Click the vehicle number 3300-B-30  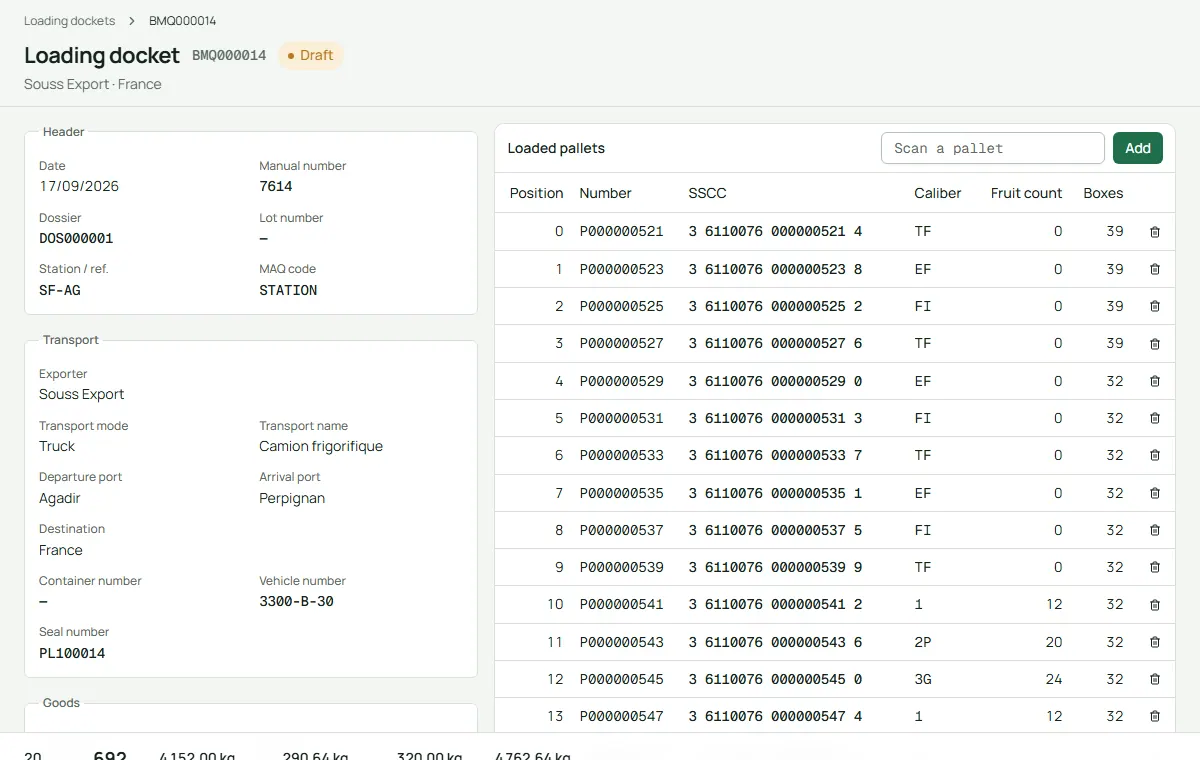[x=297, y=602]
